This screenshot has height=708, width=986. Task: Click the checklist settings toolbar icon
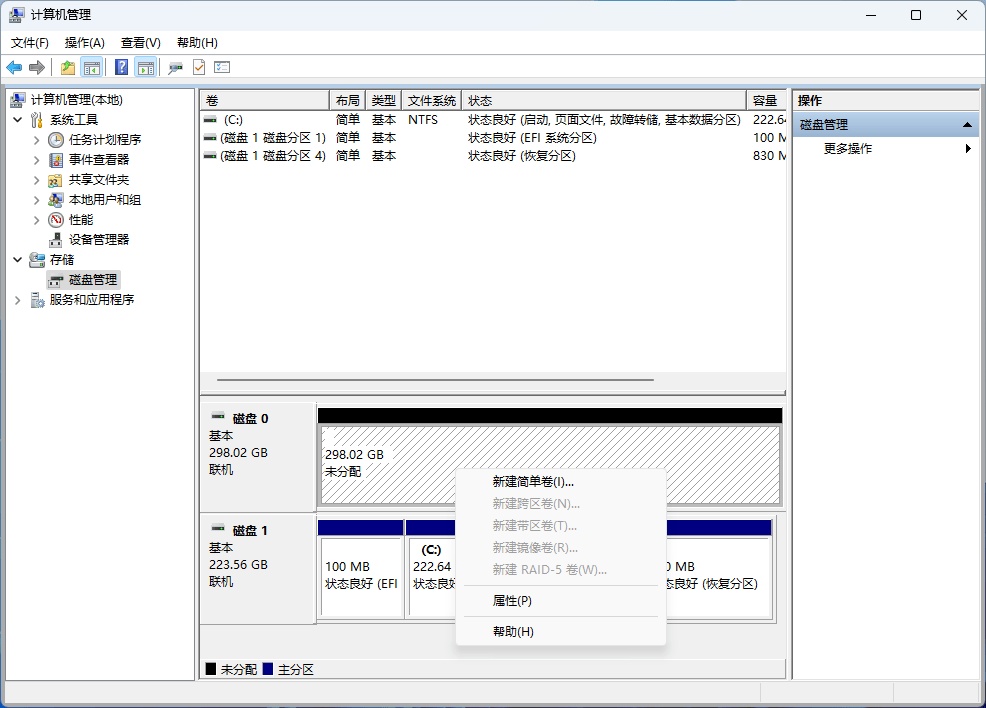point(222,68)
